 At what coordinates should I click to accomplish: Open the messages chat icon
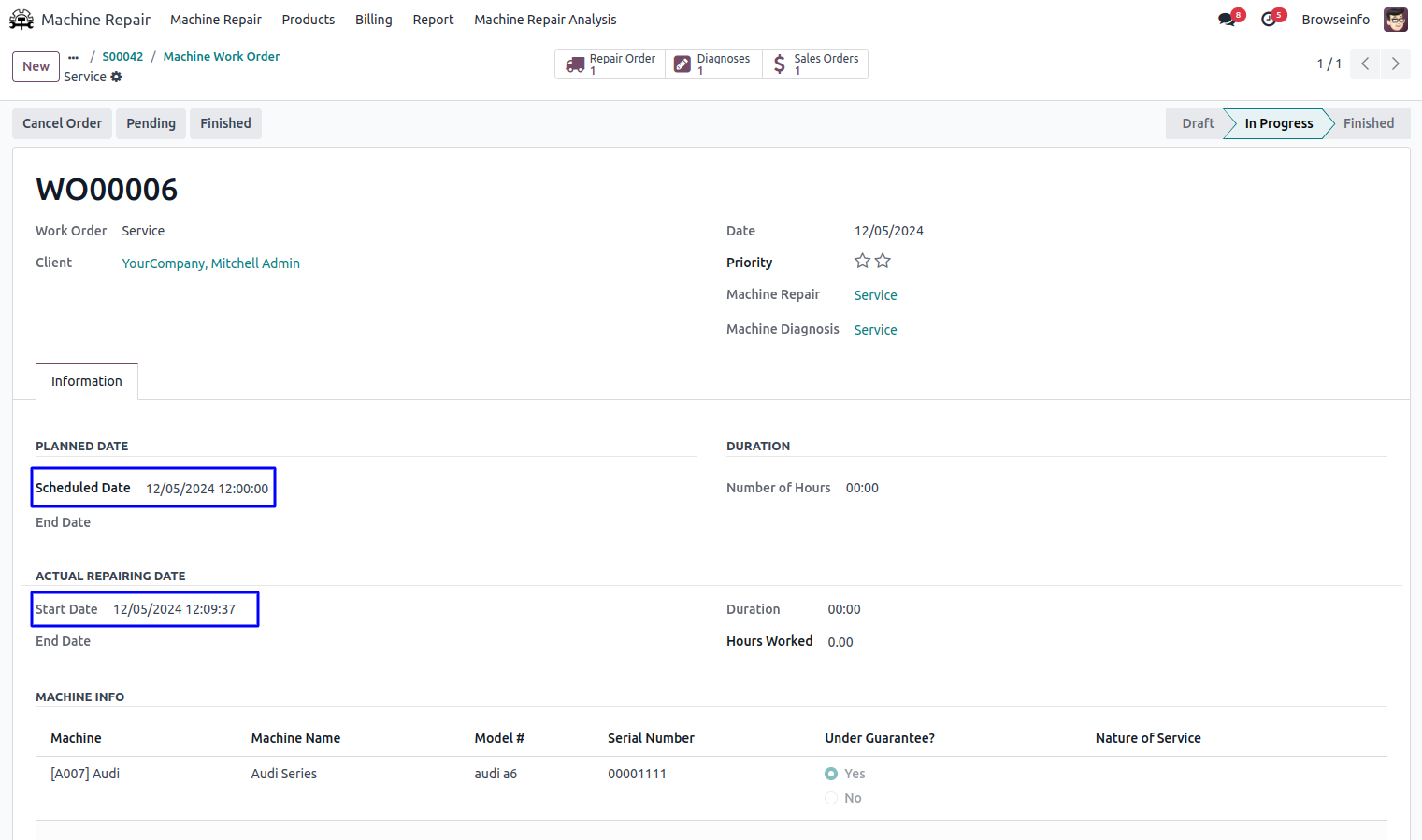1227,20
